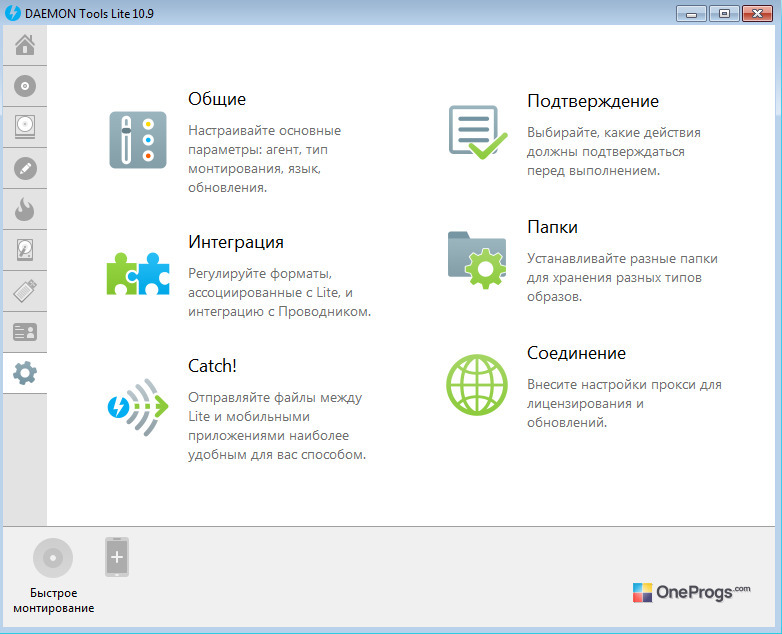Click the Быстрое монтирование label

(x=54, y=600)
